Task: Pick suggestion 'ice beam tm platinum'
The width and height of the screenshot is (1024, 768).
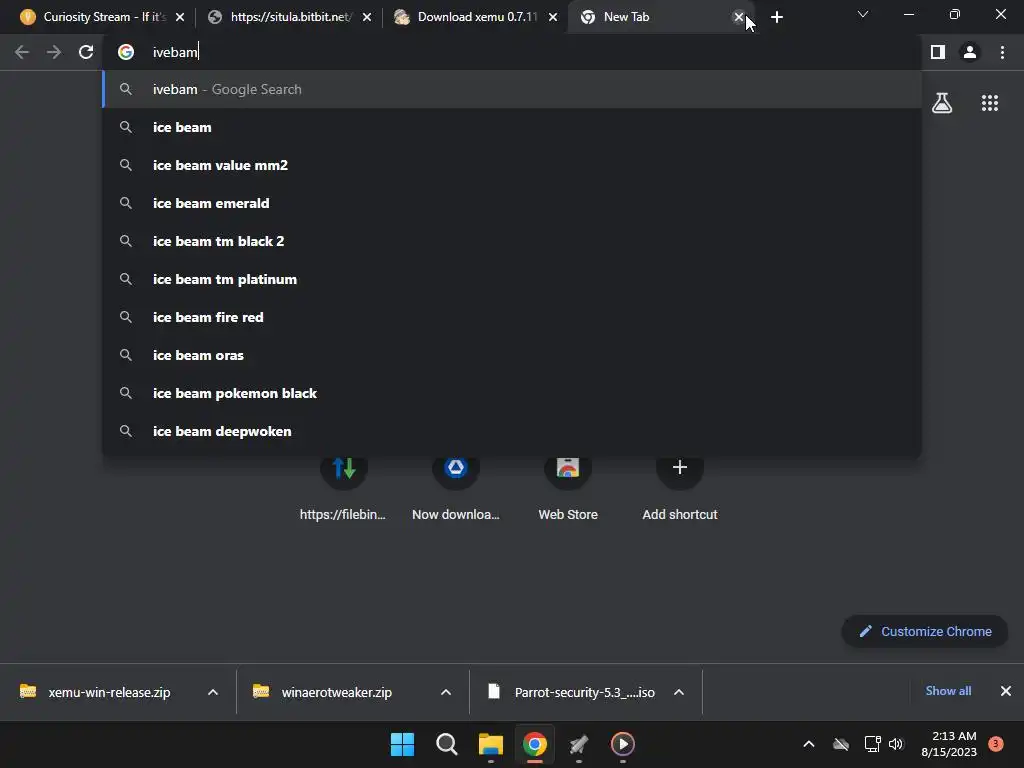Action: [512, 279]
